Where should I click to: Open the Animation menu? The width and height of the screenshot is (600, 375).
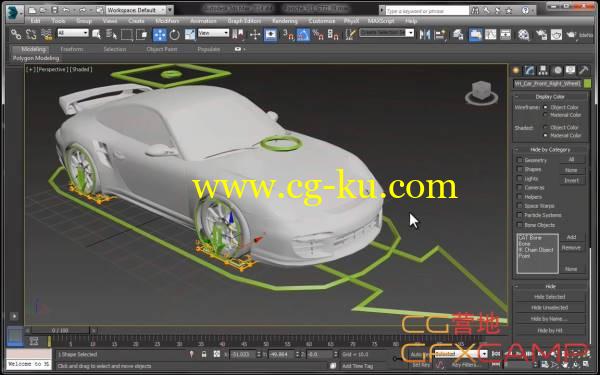(x=203, y=21)
